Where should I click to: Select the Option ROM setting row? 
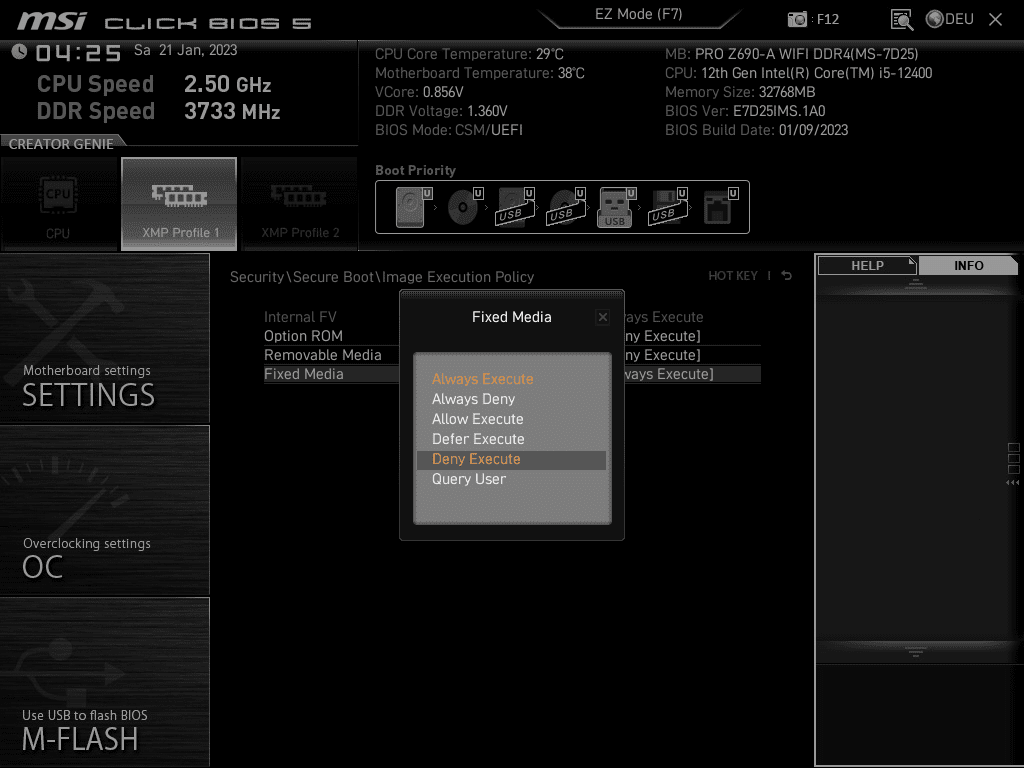pyautogui.click(x=512, y=336)
